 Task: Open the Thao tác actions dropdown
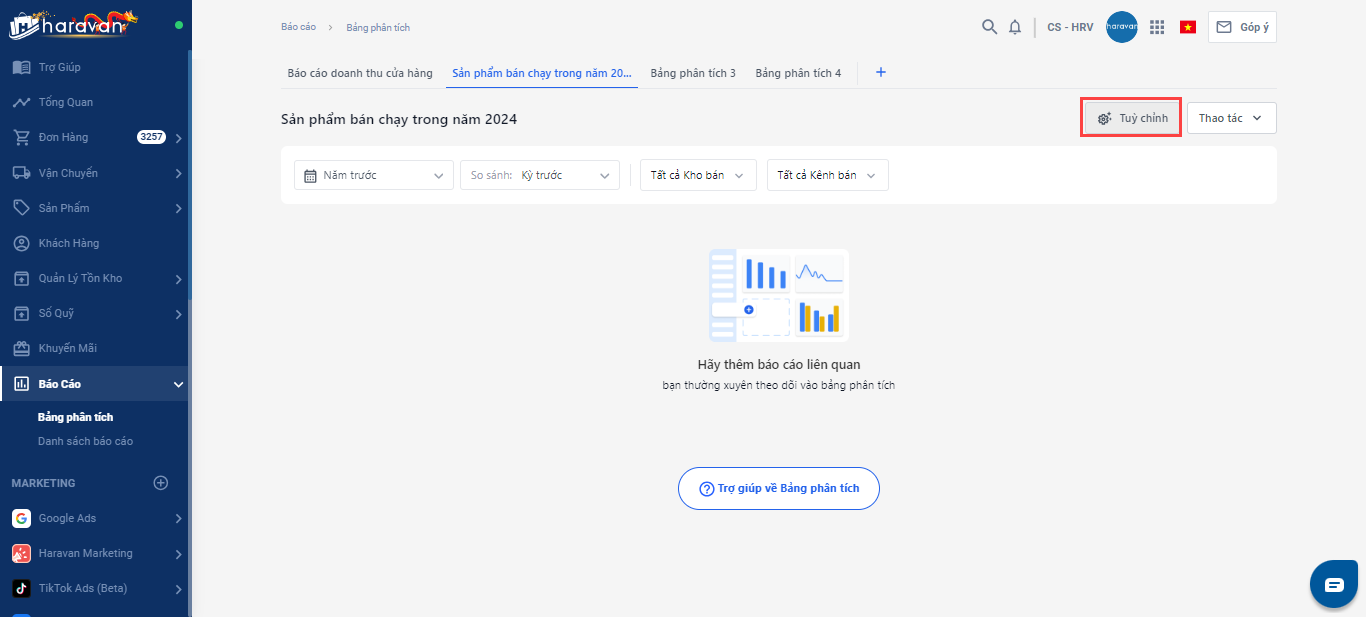[1231, 118]
